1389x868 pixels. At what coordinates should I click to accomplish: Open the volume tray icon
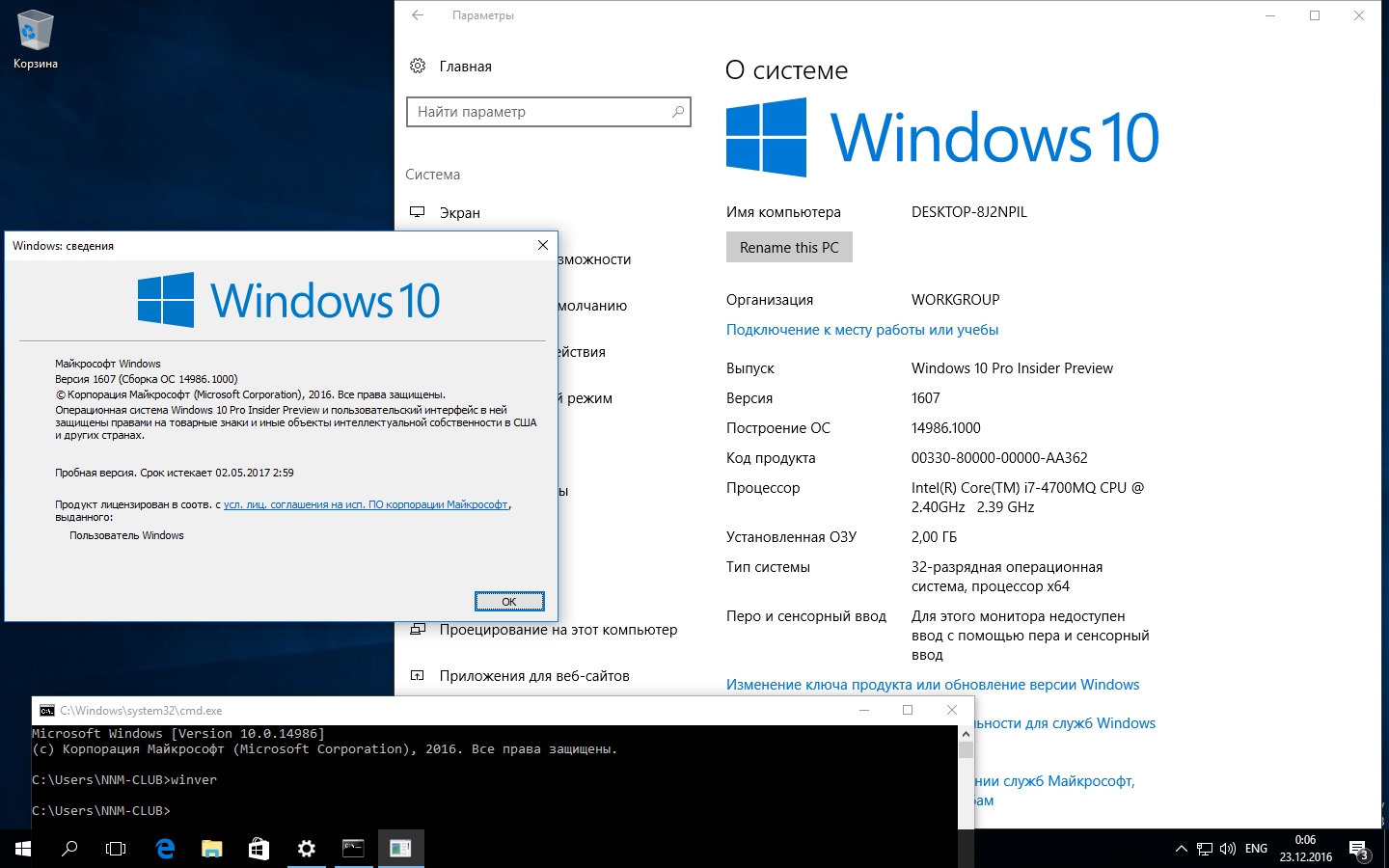pos(1228,849)
